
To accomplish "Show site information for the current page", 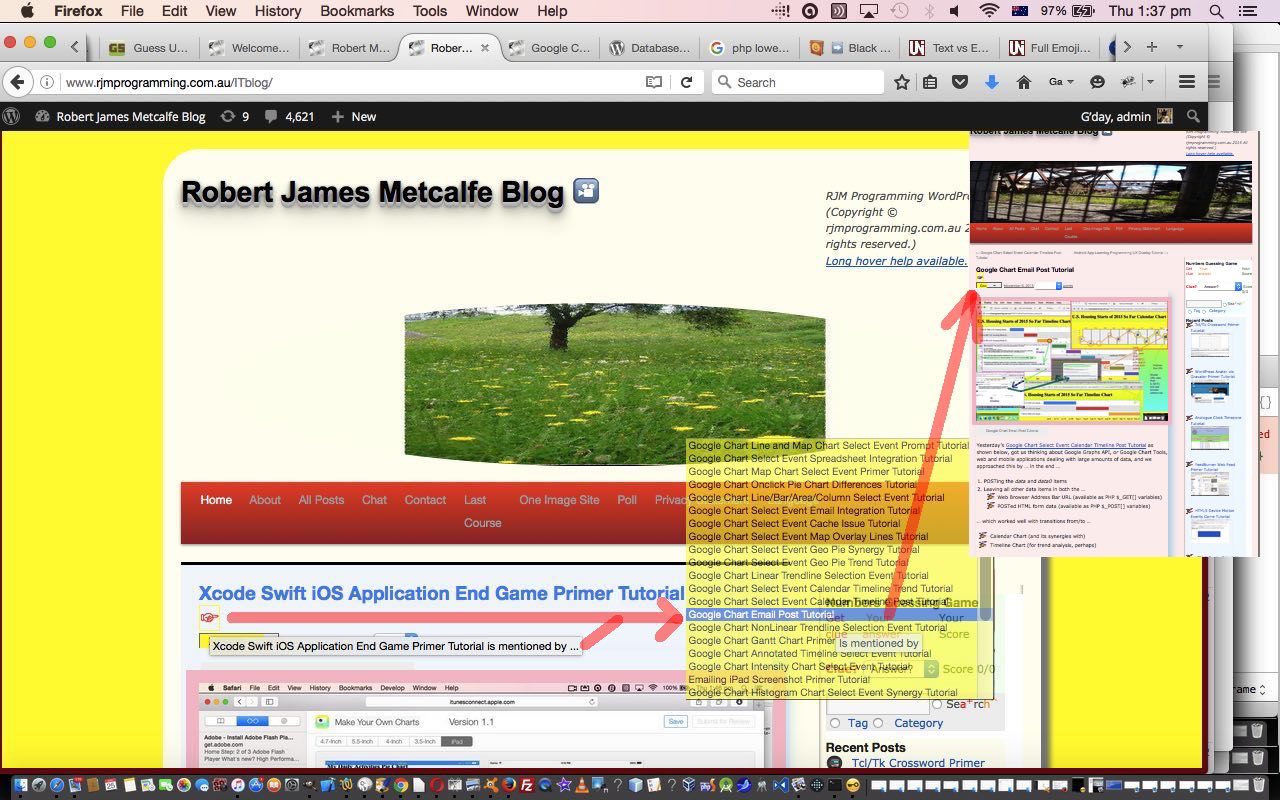I will click(47, 82).
